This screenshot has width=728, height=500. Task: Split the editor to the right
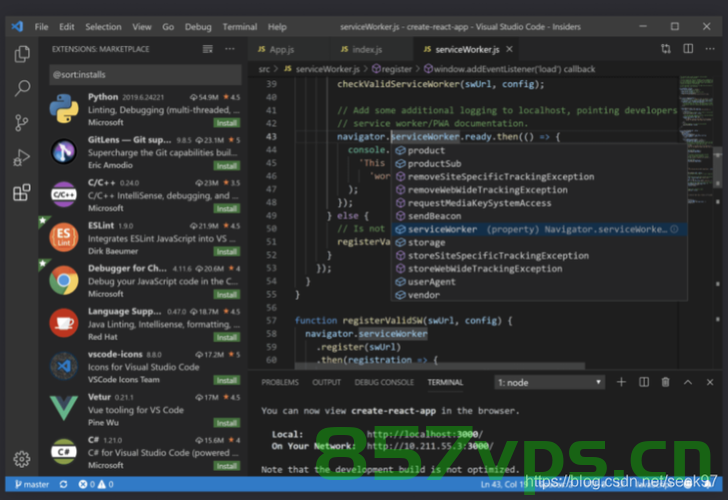pyautogui.click(x=688, y=49)
